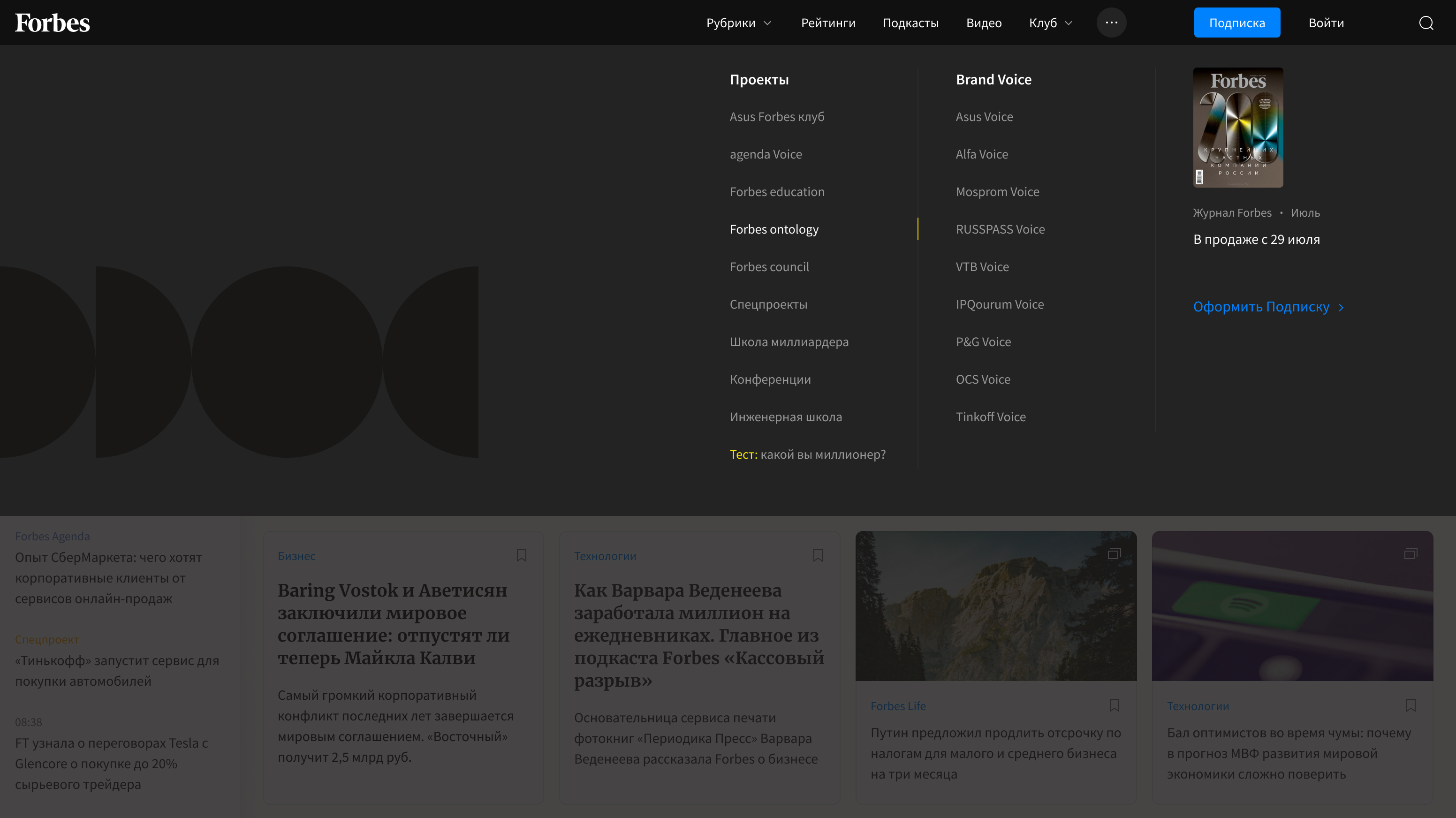Open the Рейтинги menu item
This screenshot has width=1456, height=818.
(827, 23)
